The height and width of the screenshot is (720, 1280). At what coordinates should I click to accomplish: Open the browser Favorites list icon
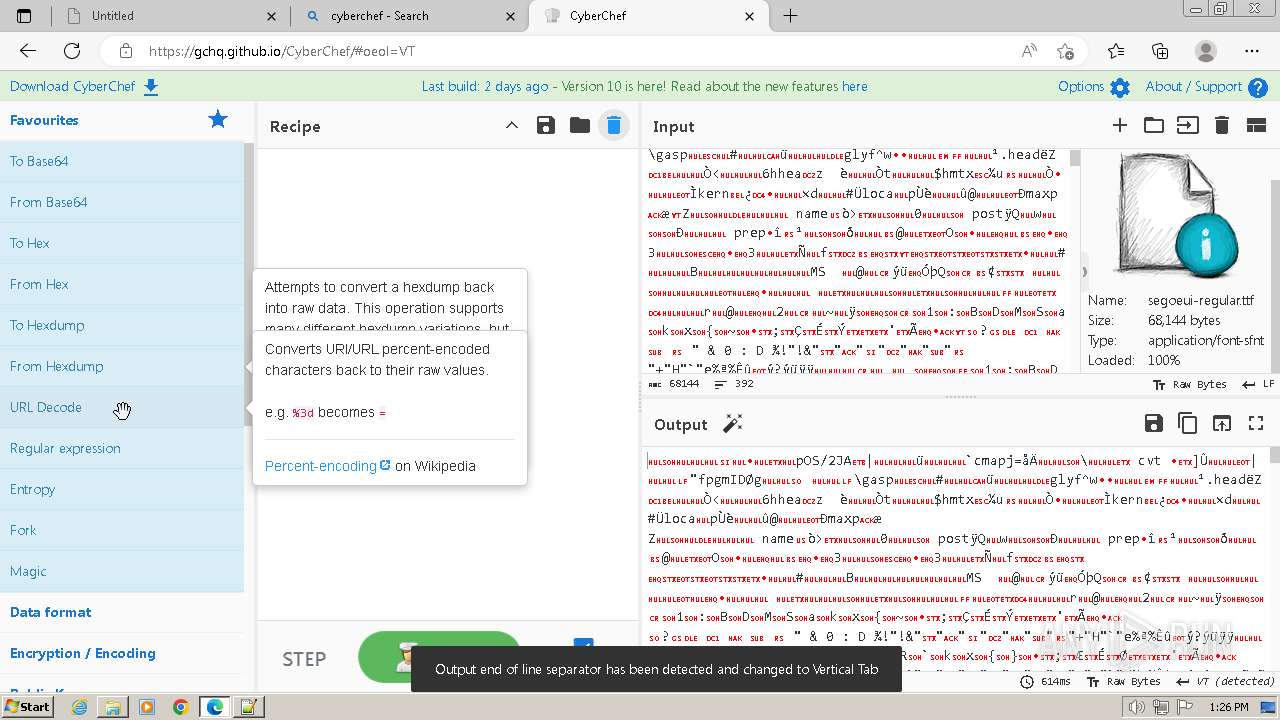1116,51
